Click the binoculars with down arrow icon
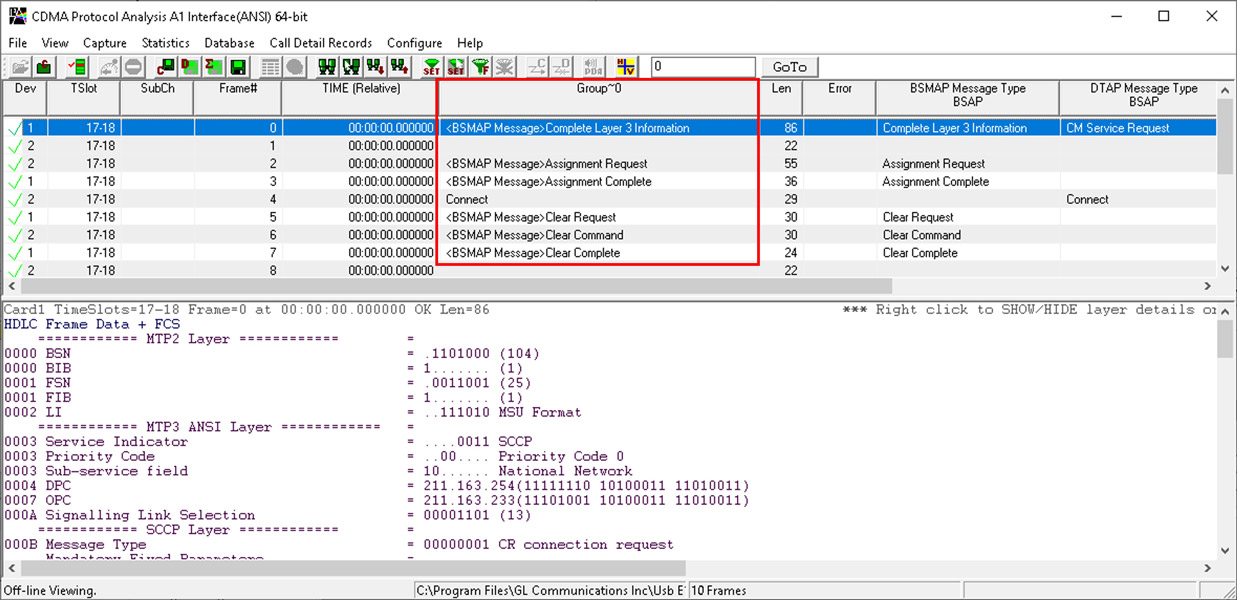1237x600 pixels. pos(375,67)
